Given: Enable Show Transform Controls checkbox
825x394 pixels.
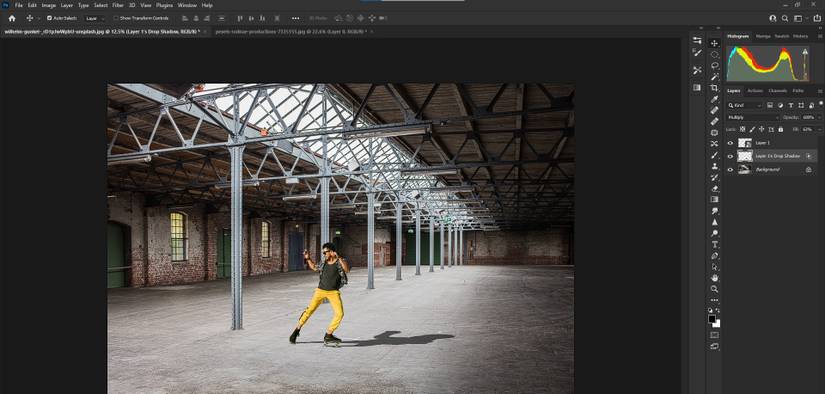Looking at the screenshot, I should (x=116, y=18).
